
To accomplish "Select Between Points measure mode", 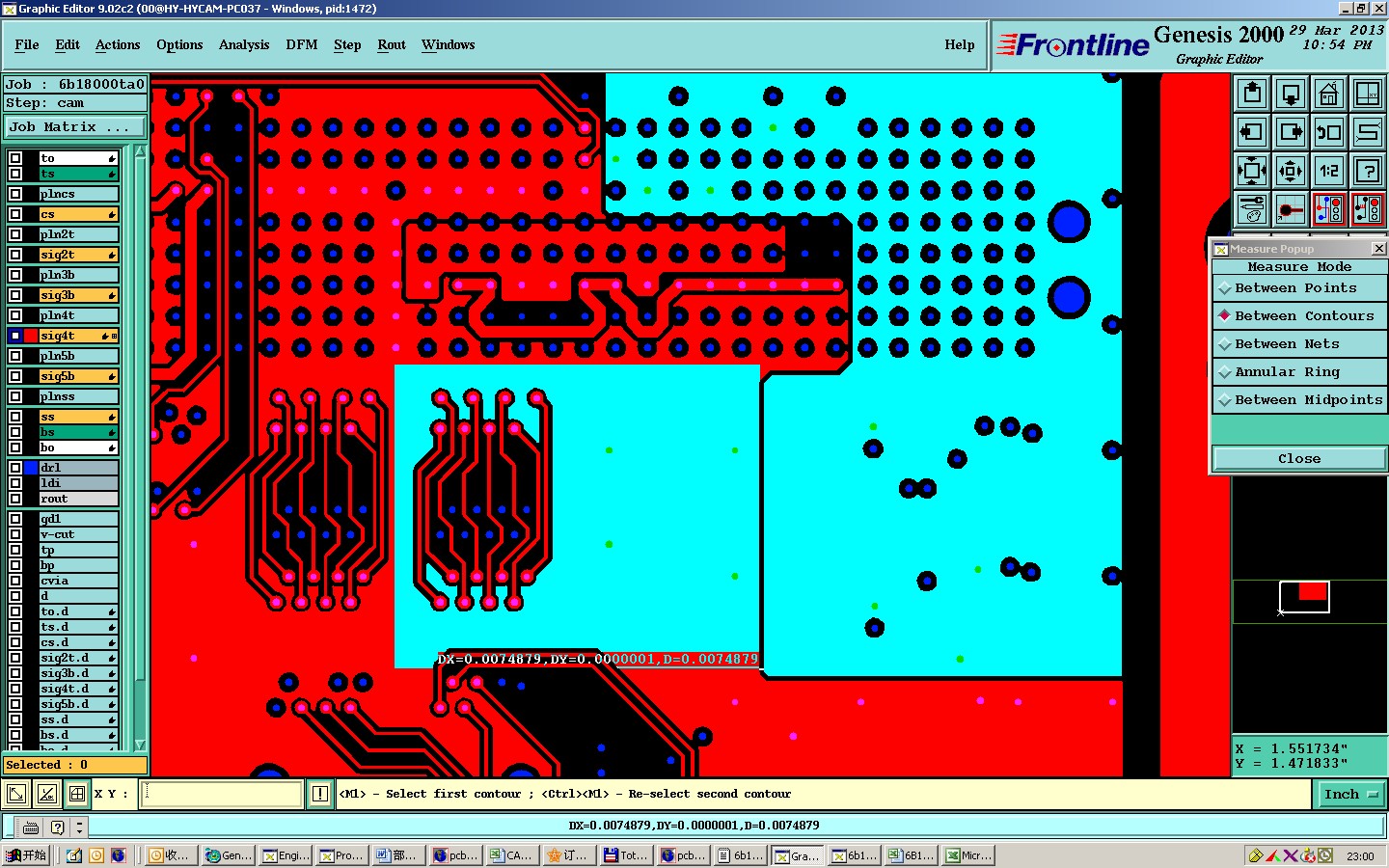I will 1299,288.
